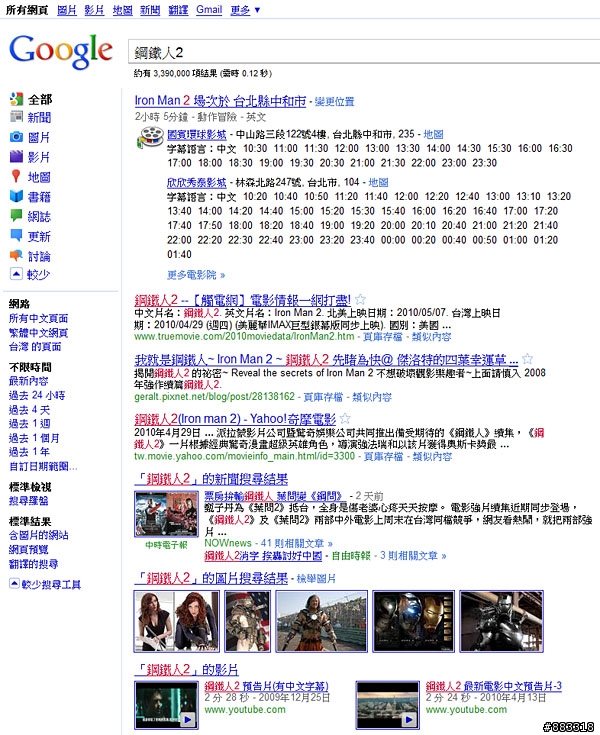The width and height of the screenshot is (600, 735).
Task: Switch to 影片 in top navigation
Action: coord(94,10)
